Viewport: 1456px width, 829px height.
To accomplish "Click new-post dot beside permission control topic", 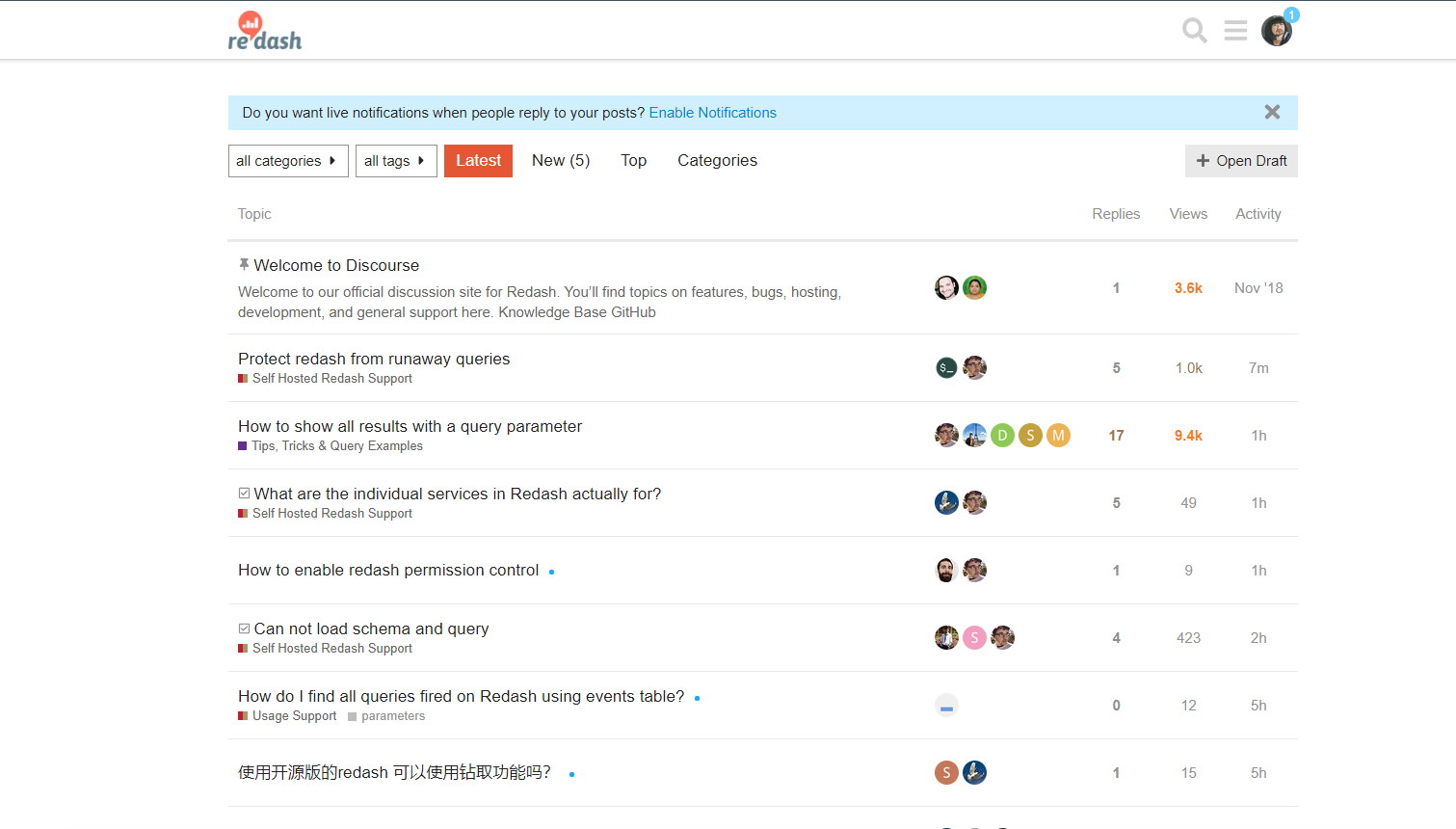I will 551,572.
